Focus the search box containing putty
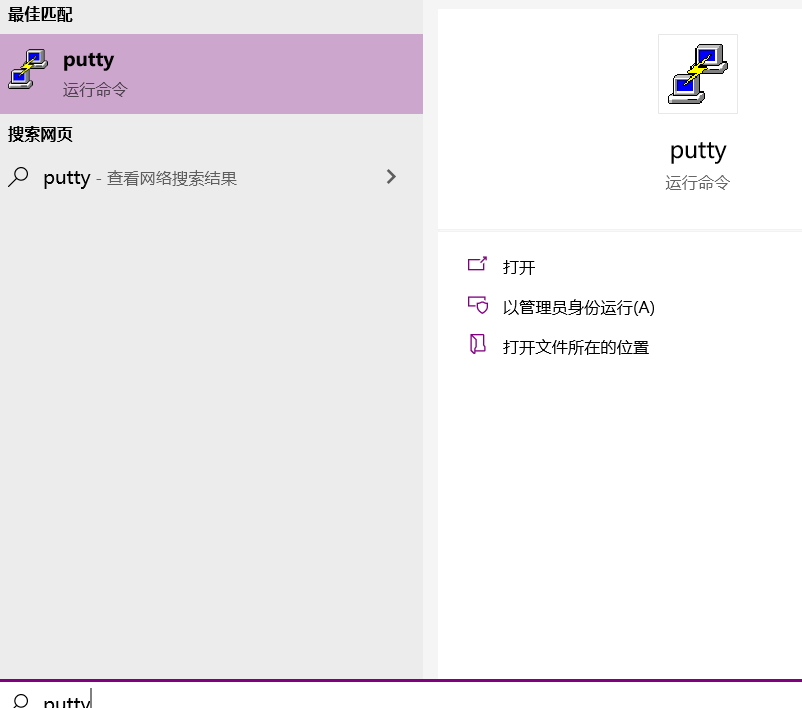The width and height of the screenshot is (802, 708). tap(401, 696)
